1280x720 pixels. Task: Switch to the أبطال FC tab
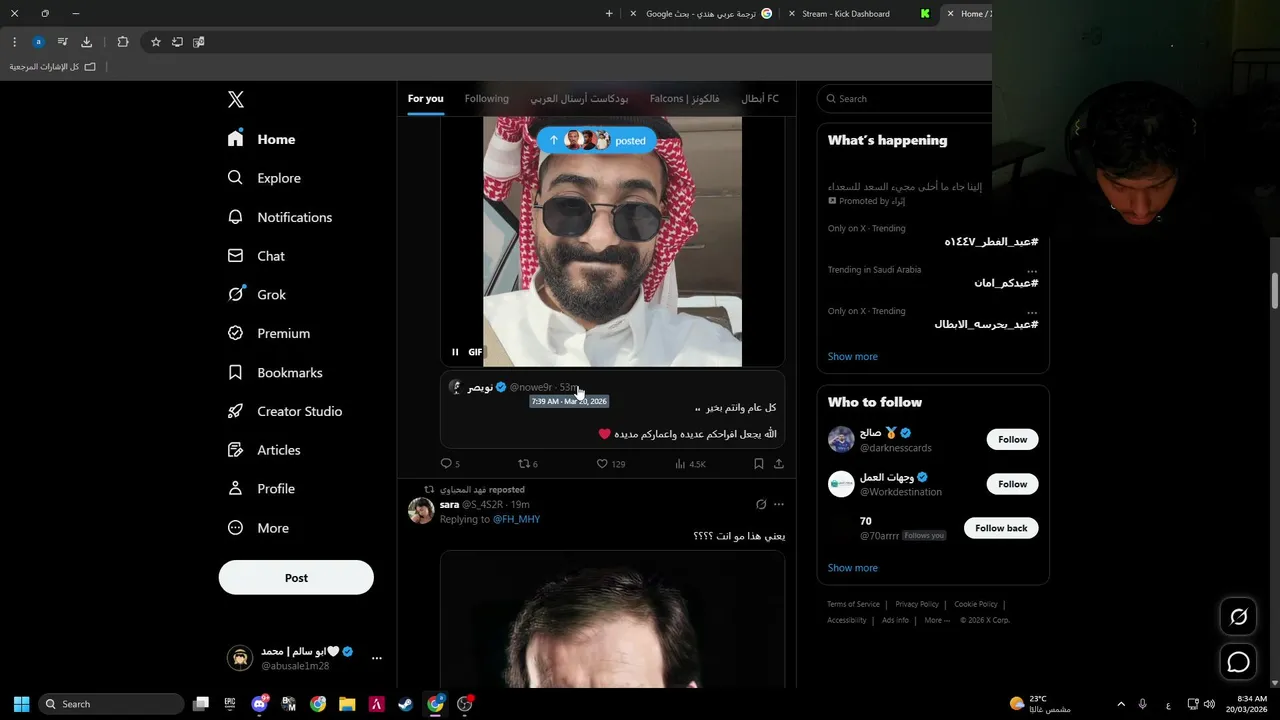click(760, 98)
